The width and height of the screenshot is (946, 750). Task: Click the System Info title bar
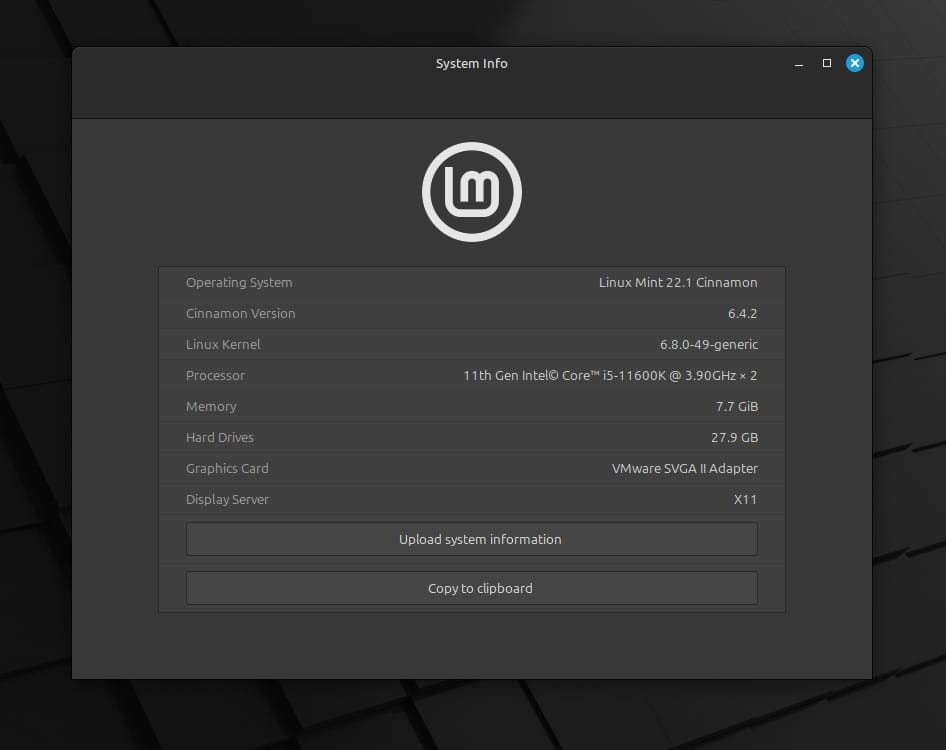pyautogui.click(x=471, y=63)
